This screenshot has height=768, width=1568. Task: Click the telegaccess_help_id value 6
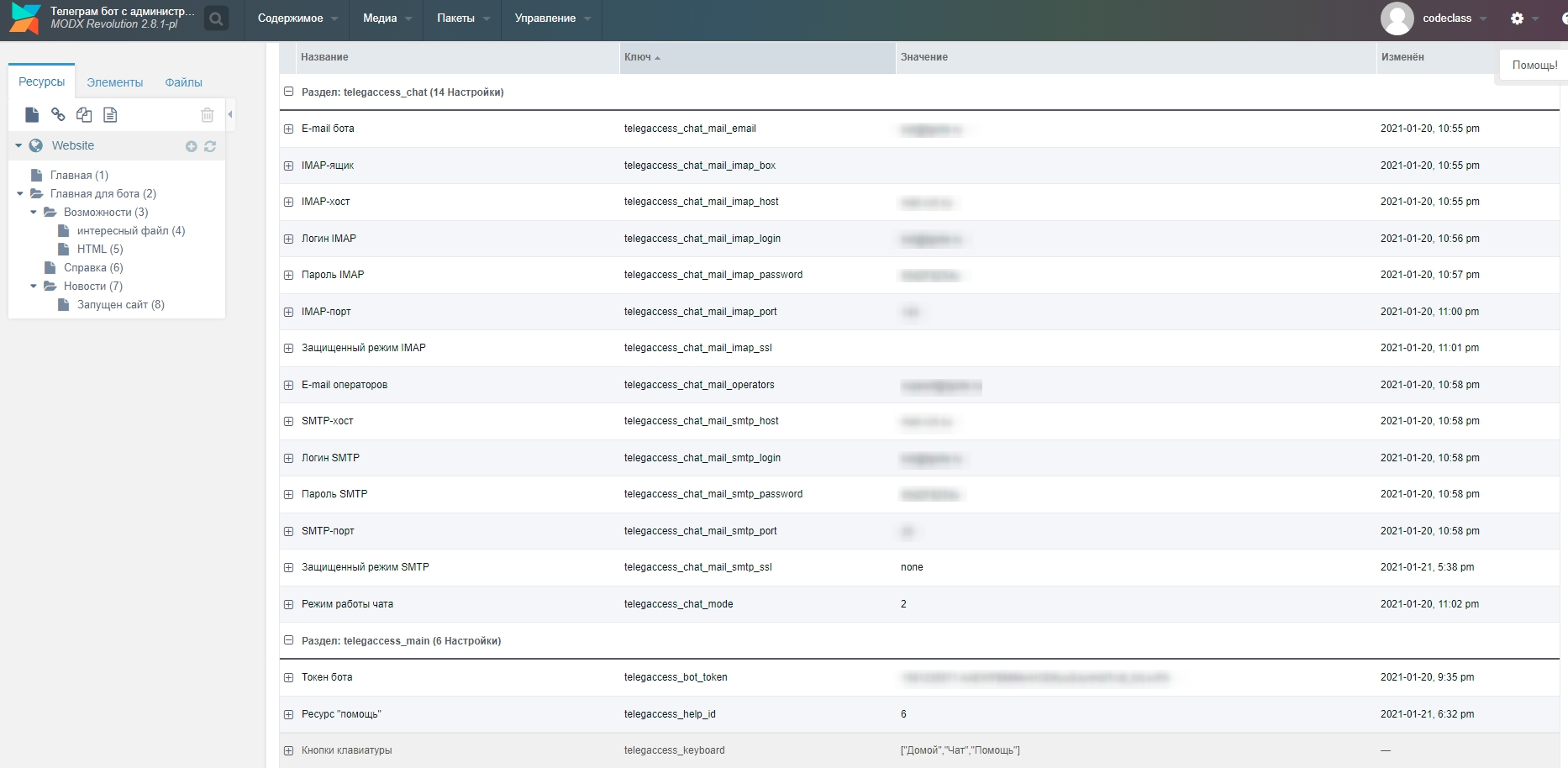[x=903, y=714]
